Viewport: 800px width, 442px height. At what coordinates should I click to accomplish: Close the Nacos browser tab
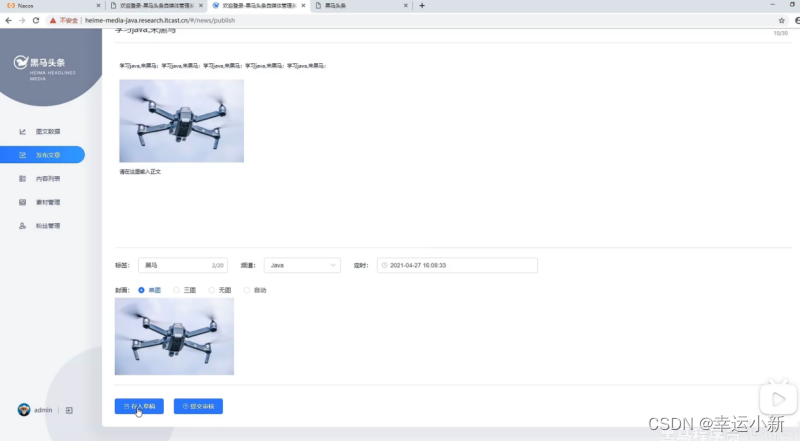(98, 6)
